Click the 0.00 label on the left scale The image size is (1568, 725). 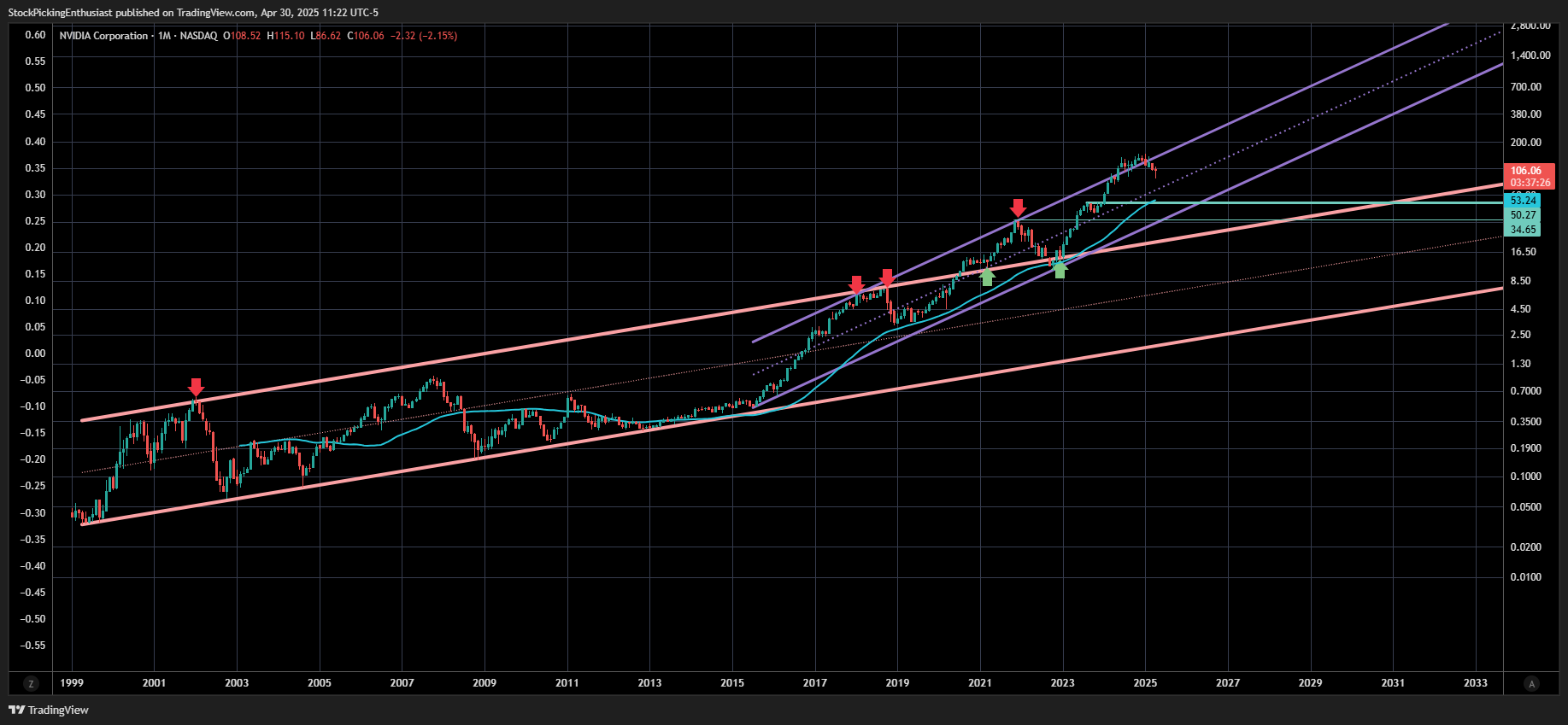pos(35,354)
